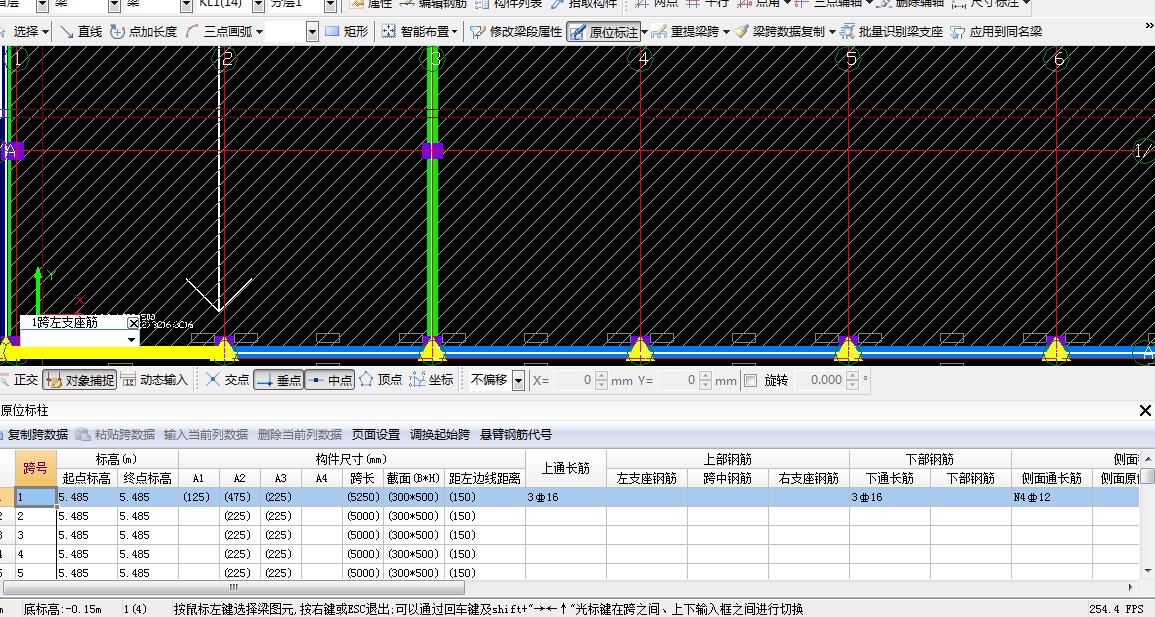This screenshot has width=1155, height=617.
Task: Open 动态输入 dynamic input
Action: tap(155, 380)
